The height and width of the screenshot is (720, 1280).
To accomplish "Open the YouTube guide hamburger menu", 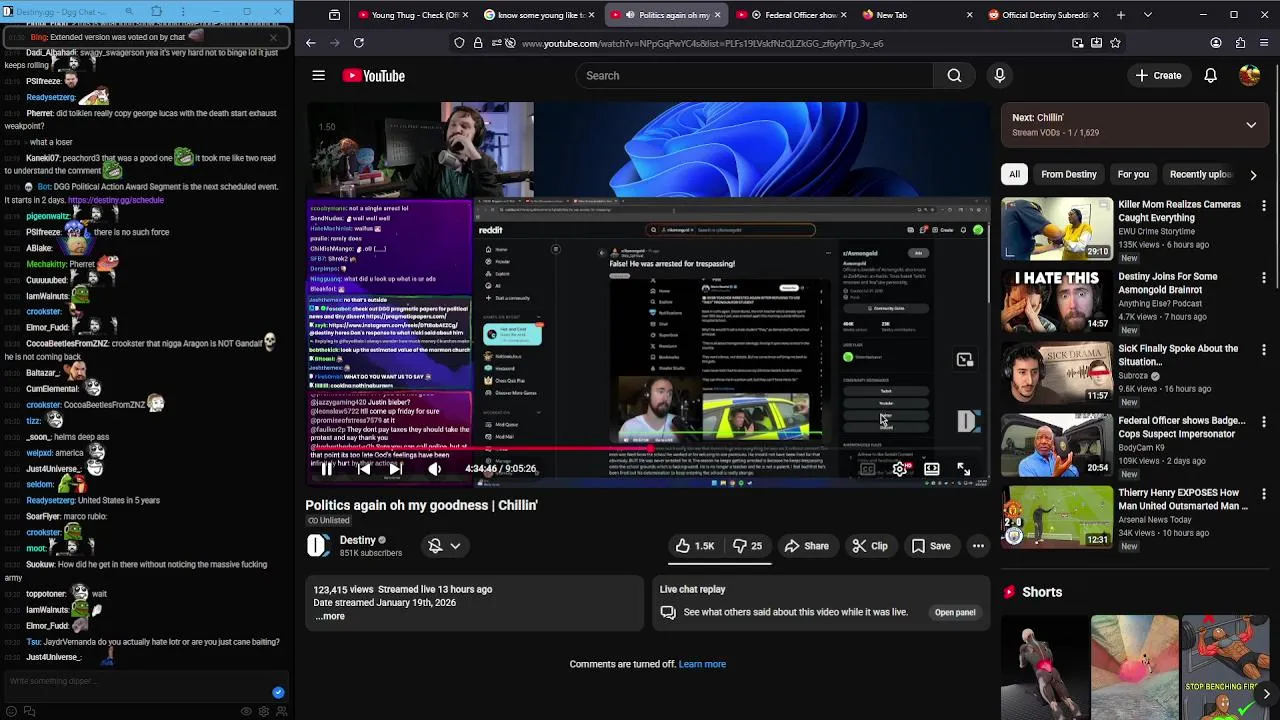I will (x=318, y=75).
